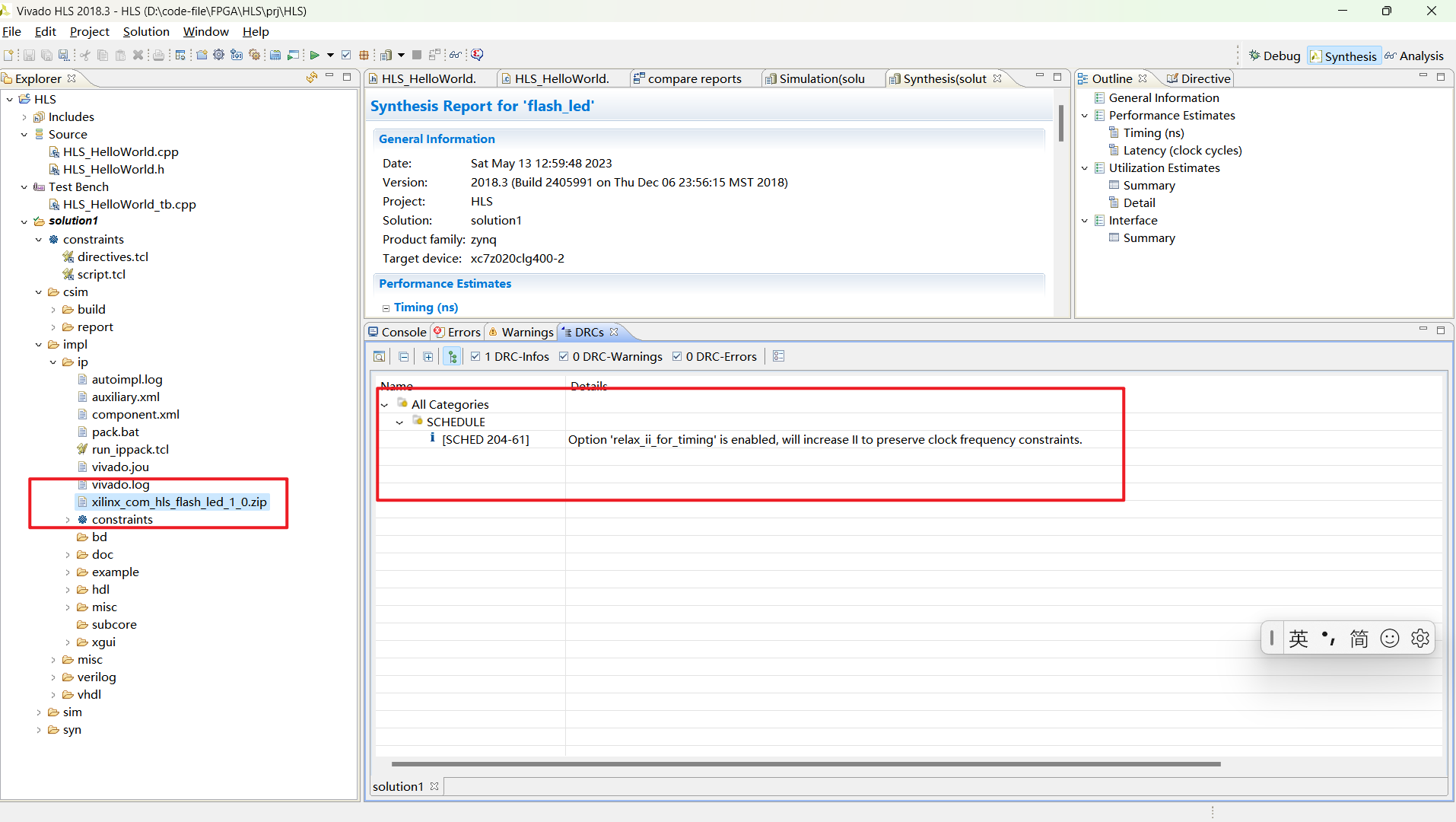Click the Open Report toolbar icon

click(x=386, y=55)
